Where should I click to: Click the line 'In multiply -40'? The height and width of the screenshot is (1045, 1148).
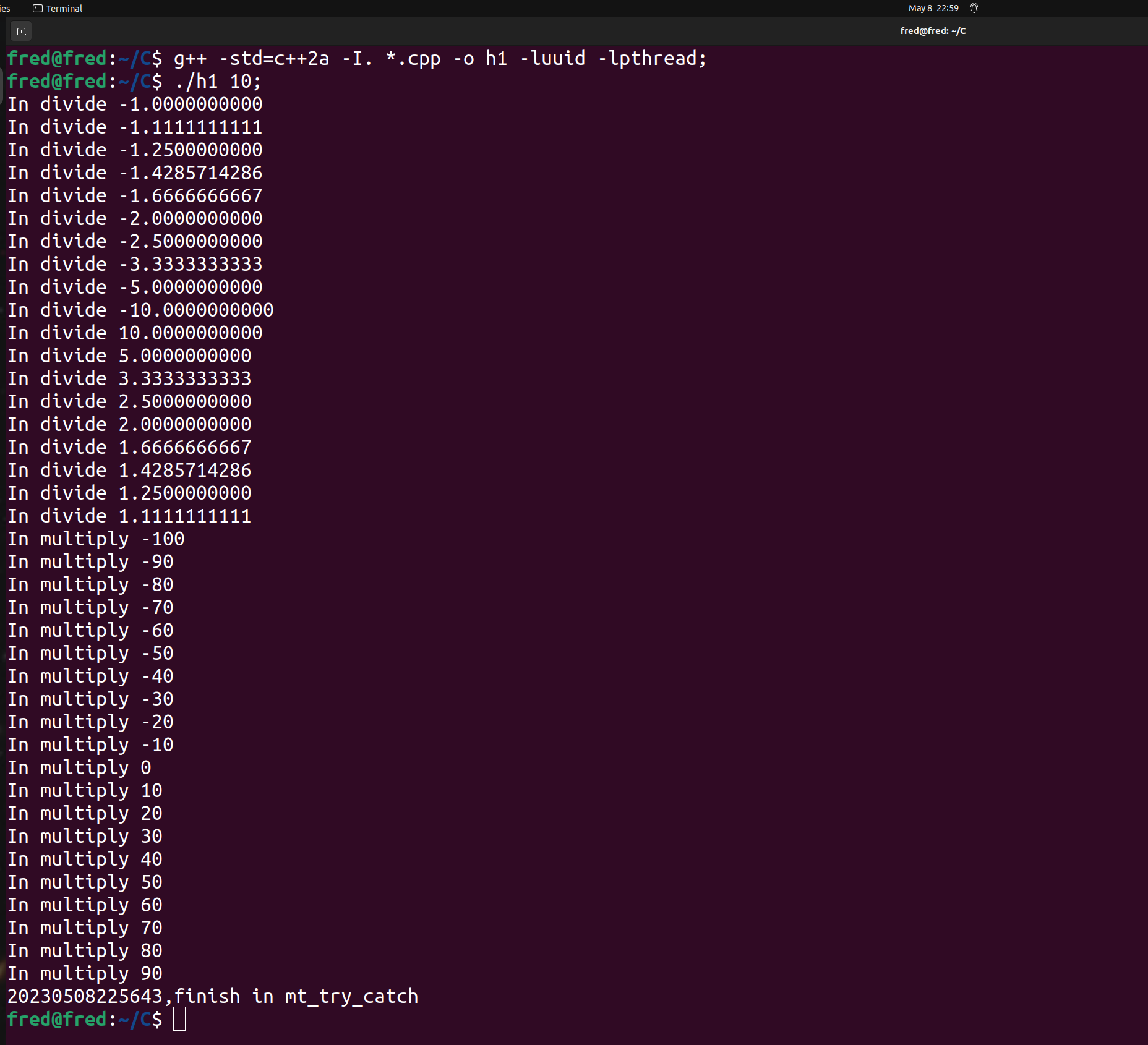[x=90, y=676]
